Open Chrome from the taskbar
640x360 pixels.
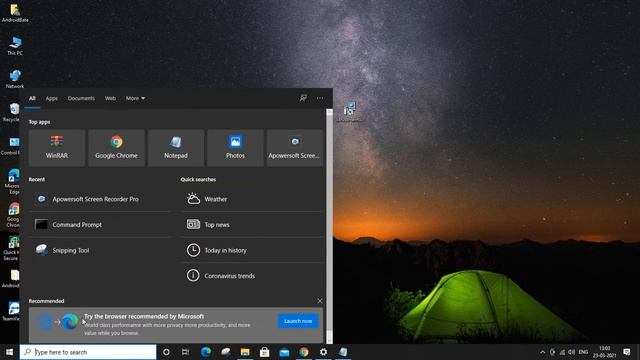(x=304, y=352)
